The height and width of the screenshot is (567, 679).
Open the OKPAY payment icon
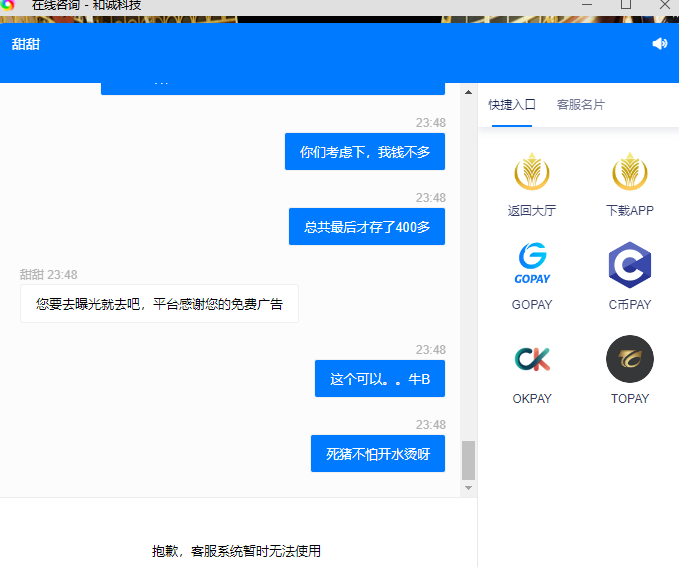tap(531, 359)
